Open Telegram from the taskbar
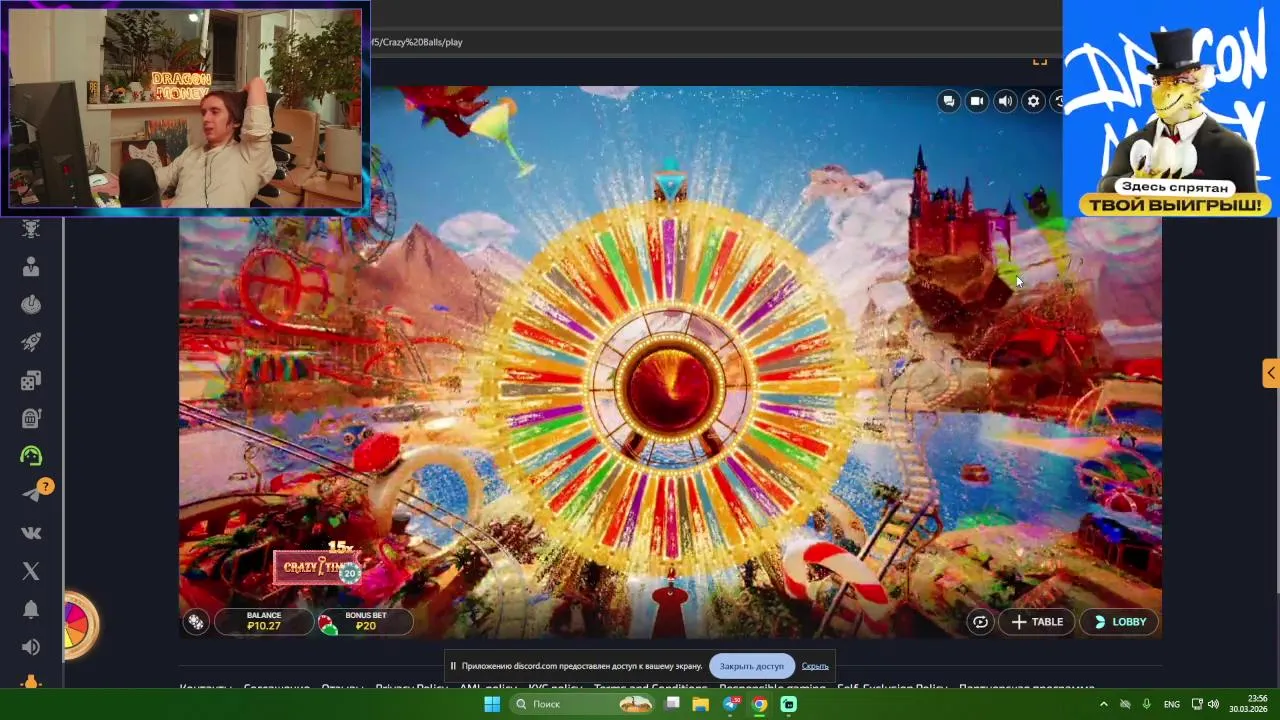The image size is (1280, 720). pyautogui.click(x=731, y=704)
